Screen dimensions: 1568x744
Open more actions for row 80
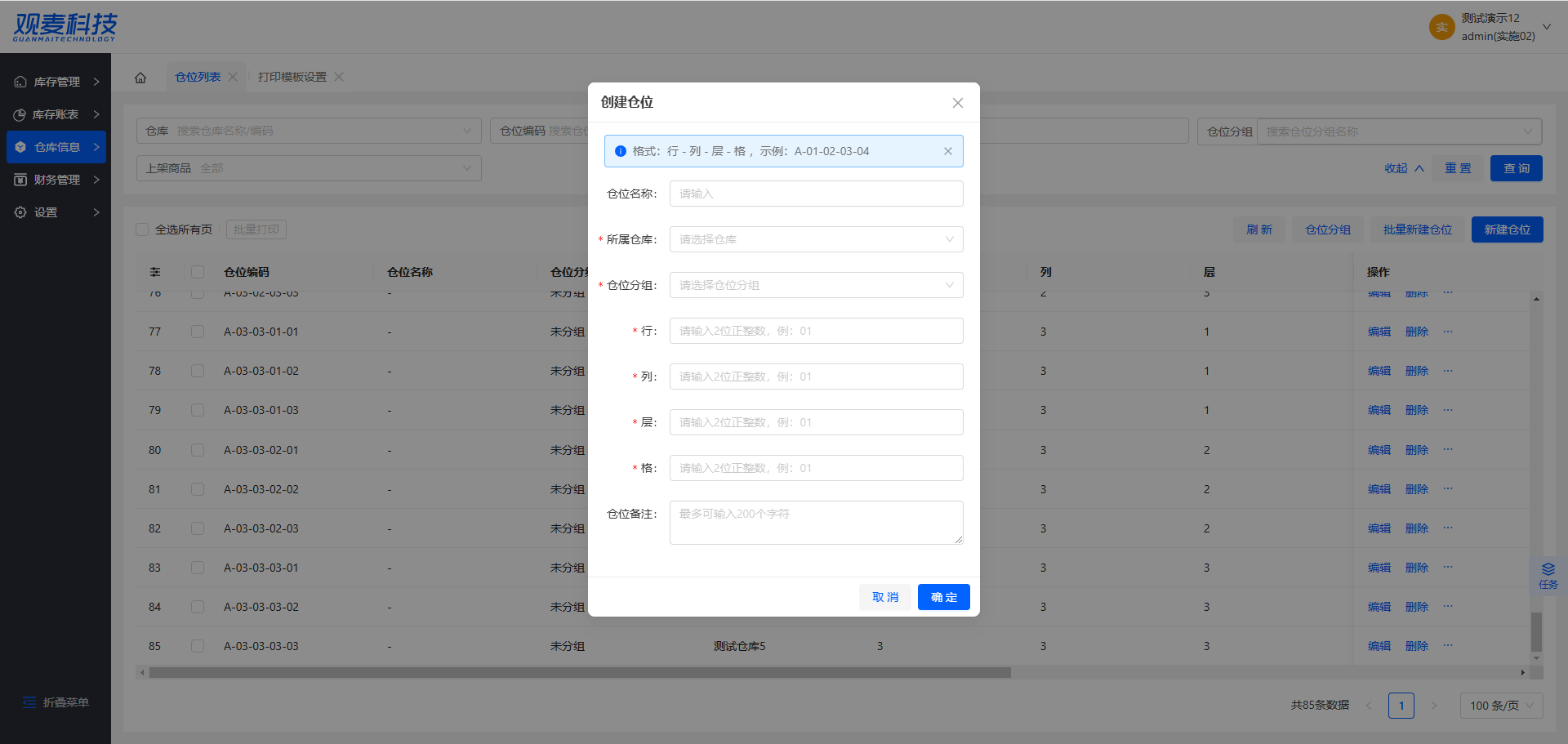click(x=1448, y=450)
